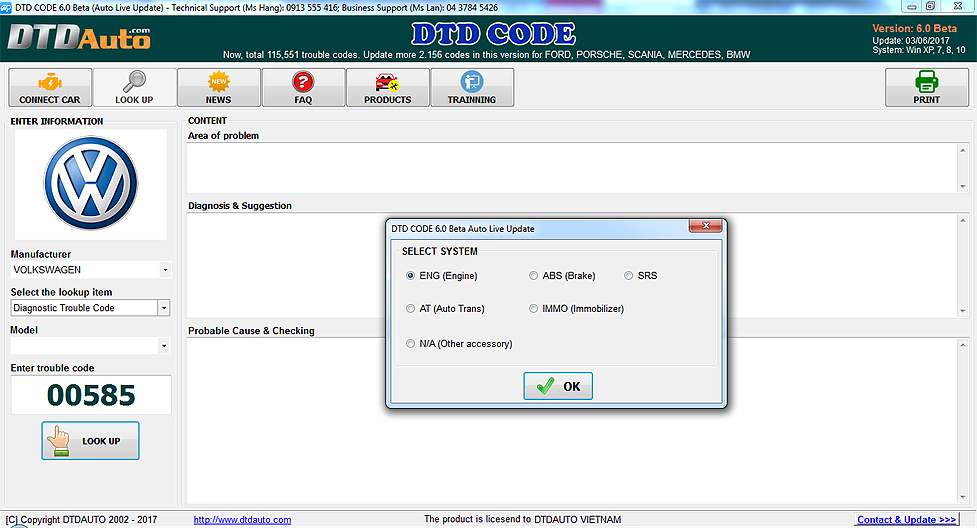
Task: Open the Contact & Update >>> link
Action: [906, 520]
